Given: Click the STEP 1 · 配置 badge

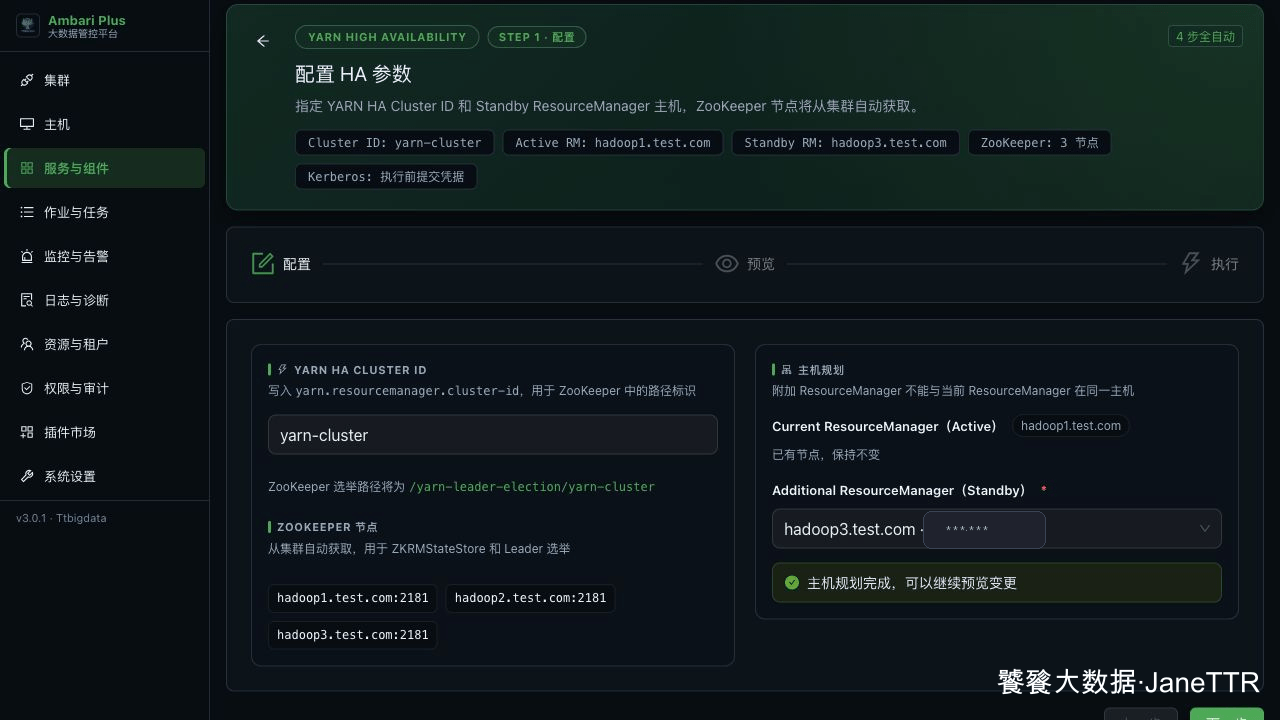Looking at the screenshot, I should click(x=537, y=37).
